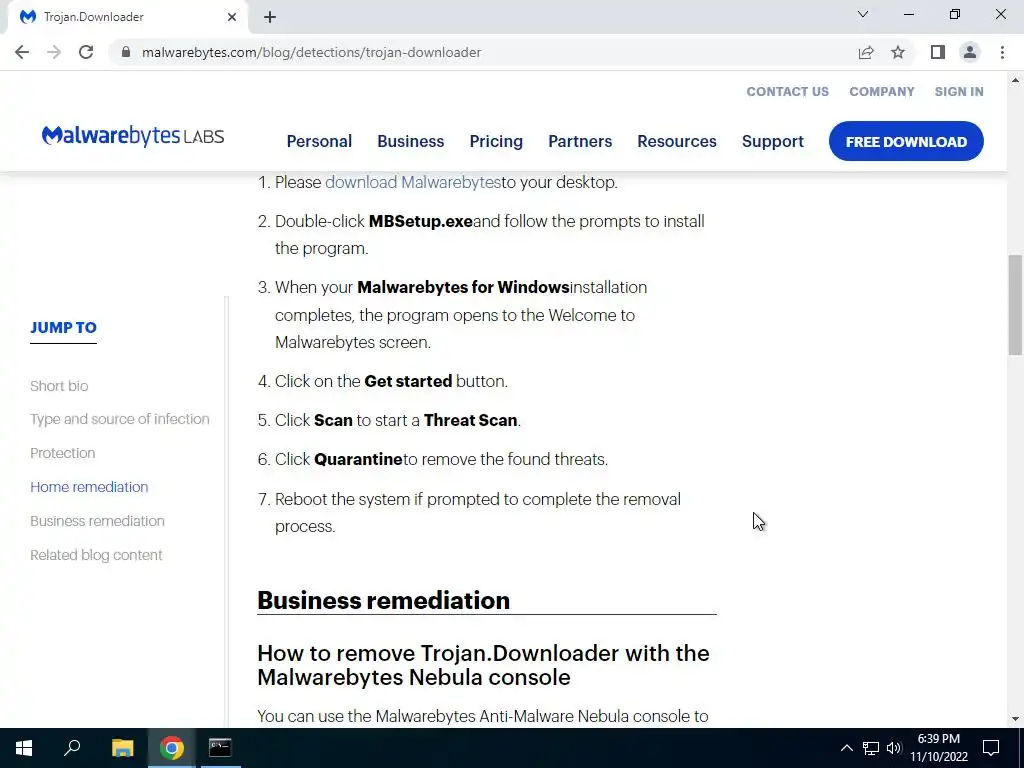
Task: Click the page vertical scrollbar thumb
Action: tap(1015, 304)
